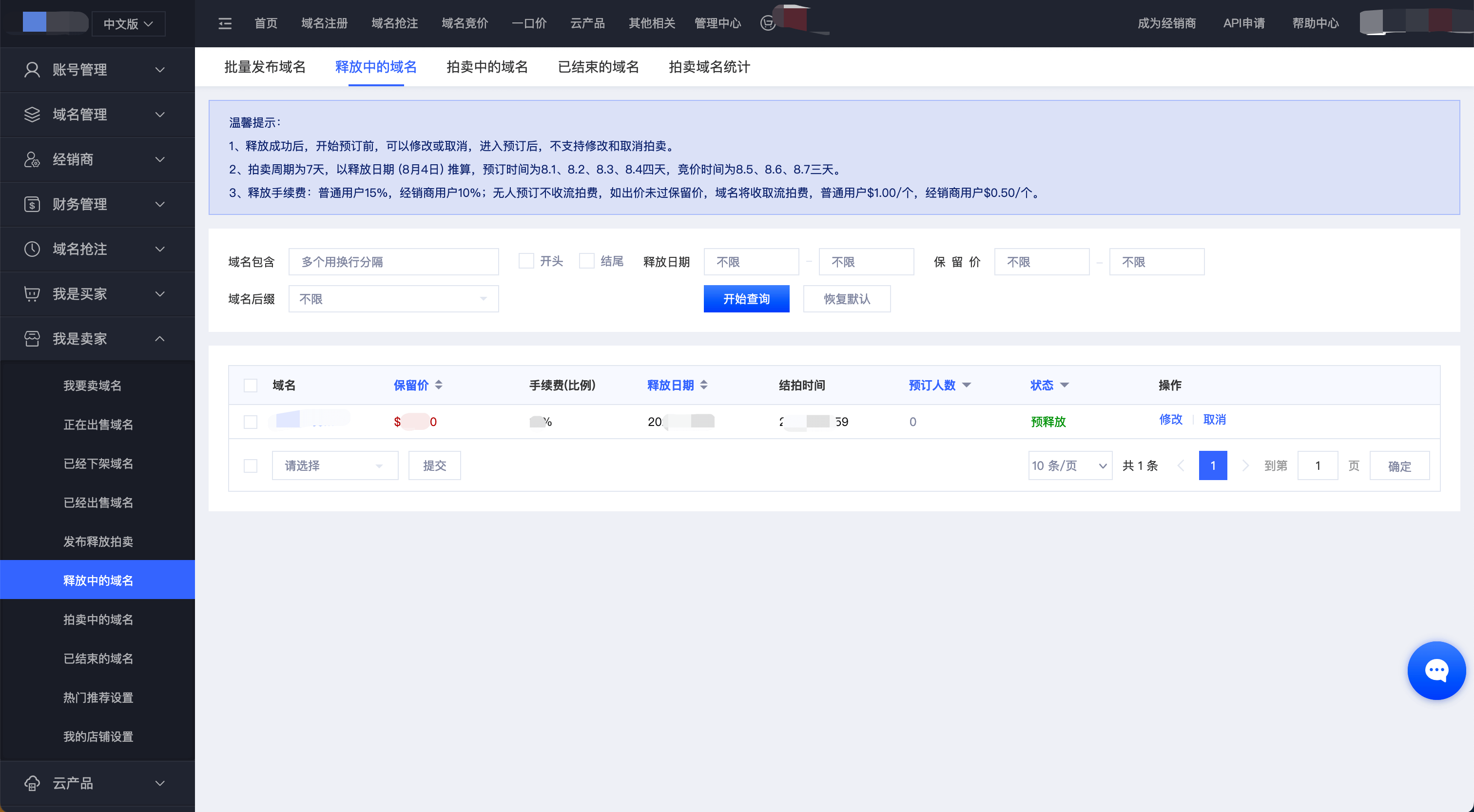The image size is (1474, 812).
Task: Click the 释放日期 start date field
Action: tap(751, 262)
